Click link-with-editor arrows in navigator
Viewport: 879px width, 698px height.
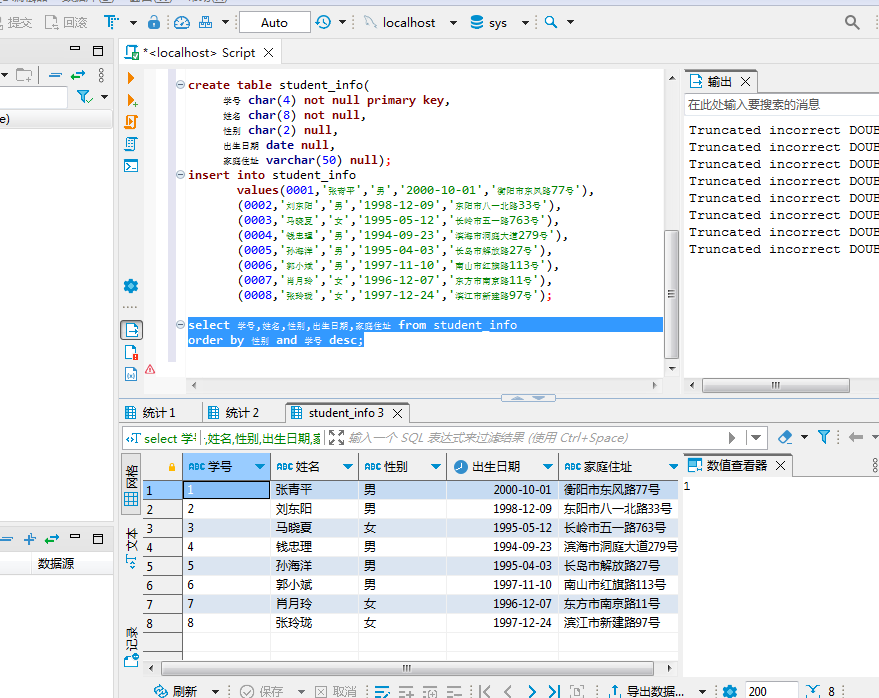pos(78,75)
